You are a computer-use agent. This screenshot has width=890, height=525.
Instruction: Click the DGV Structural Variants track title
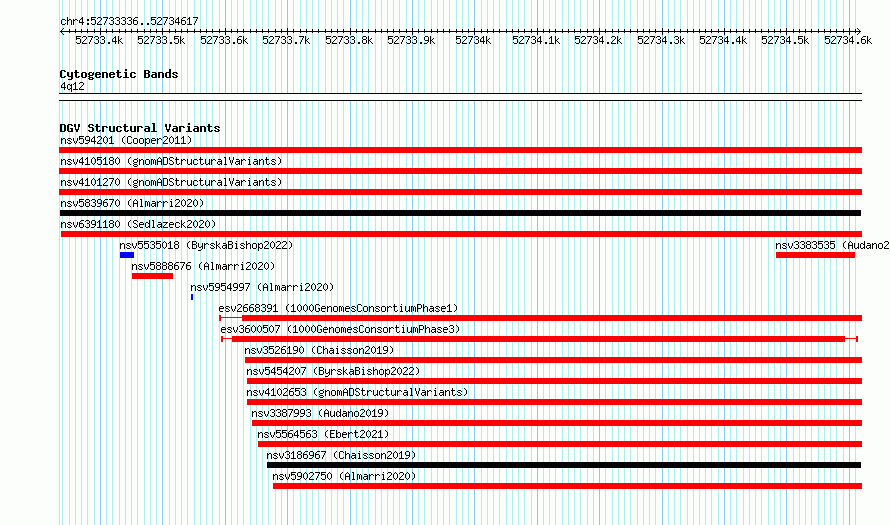click(140, 128)
